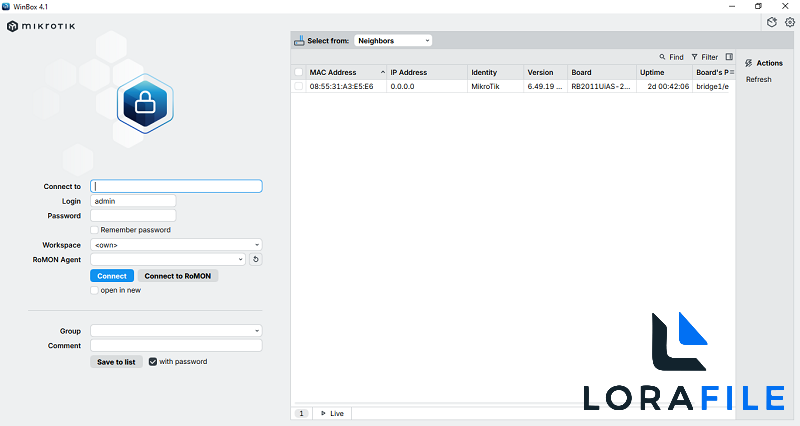Sort by Identity column header
The height and width of the screenshot is (426, 800).
click(495, 72)
